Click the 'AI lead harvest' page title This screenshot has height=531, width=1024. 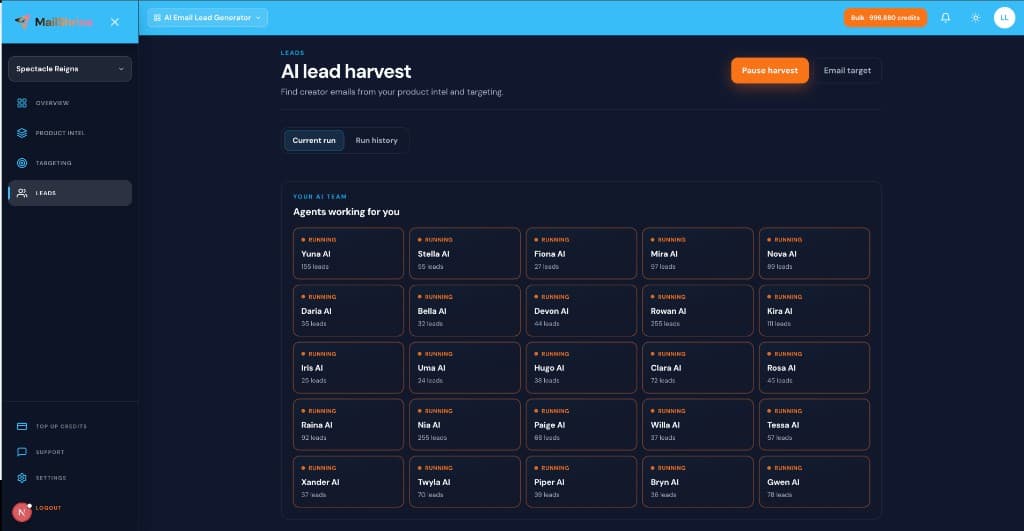(x=346, y=71)
